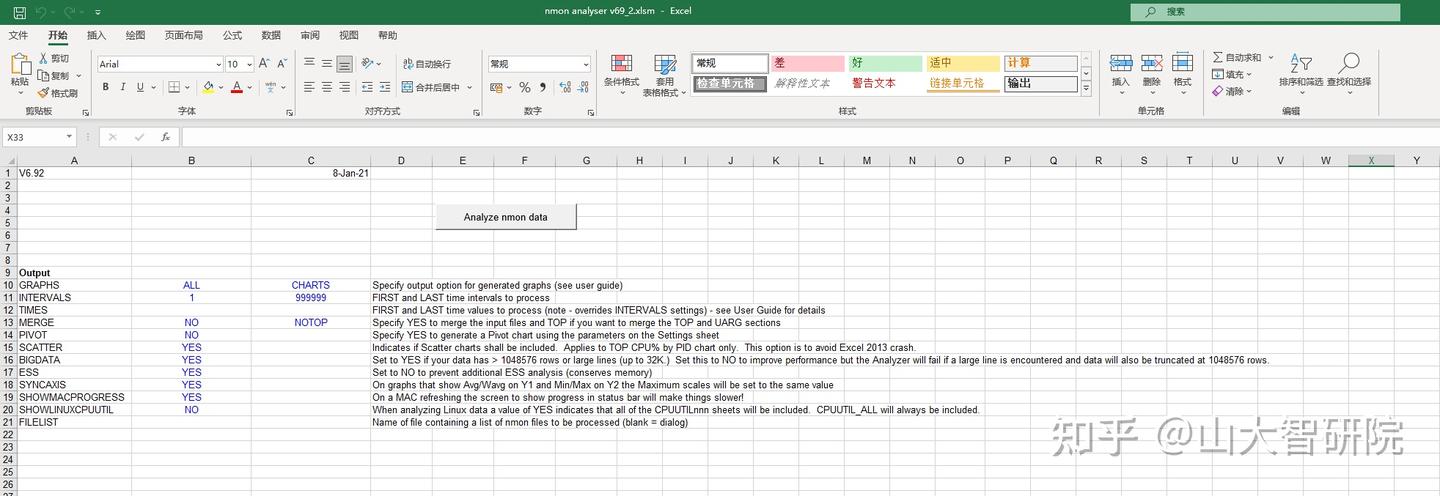Center cell text horizontally

tap(327, 87)
